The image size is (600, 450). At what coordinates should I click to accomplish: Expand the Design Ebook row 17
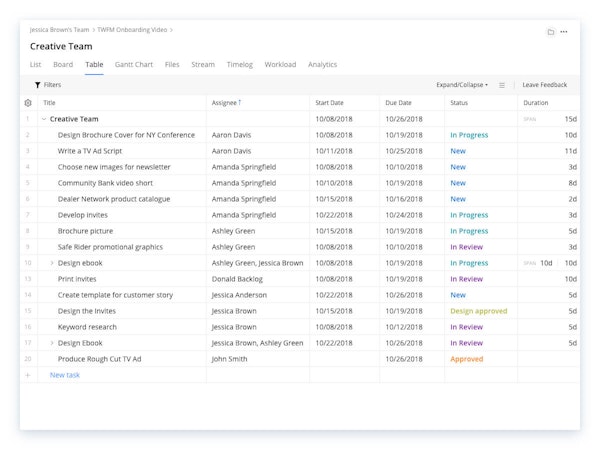pyautogui.click(x=52, y=343)
